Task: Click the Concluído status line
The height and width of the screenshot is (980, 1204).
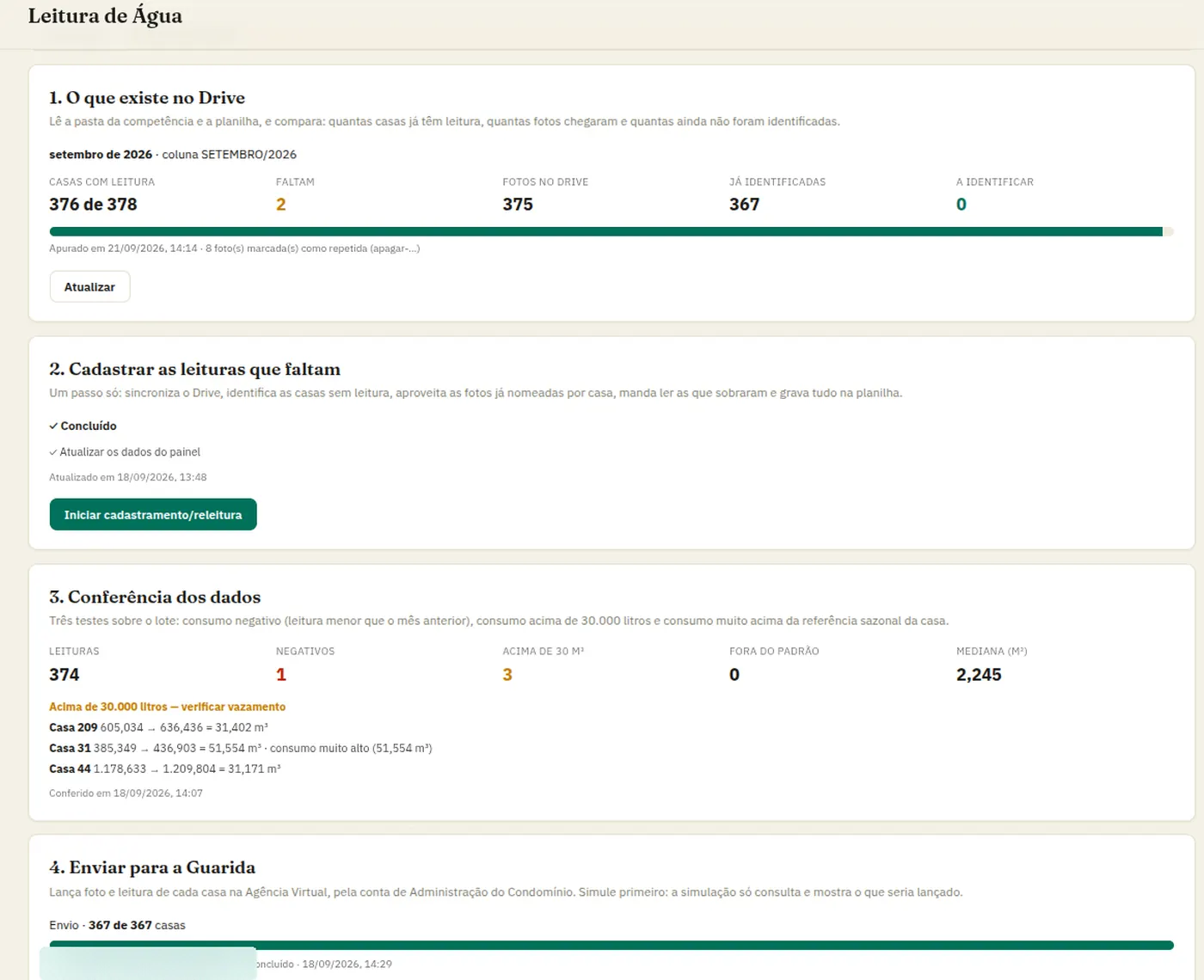Action: pos(83,426)
